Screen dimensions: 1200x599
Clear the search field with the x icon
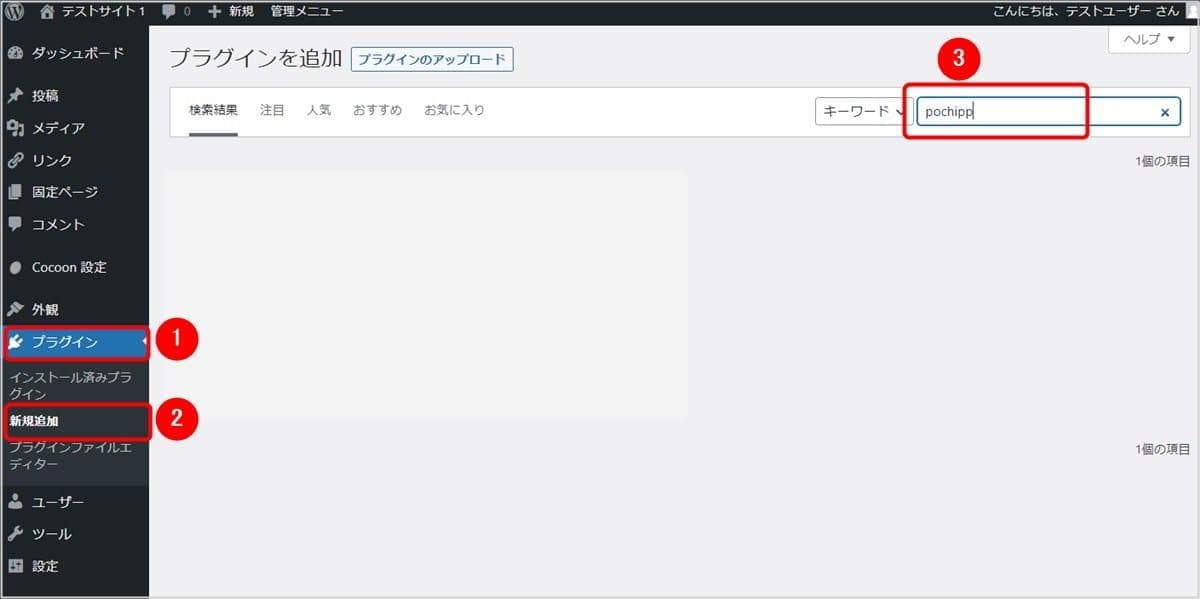1164,112
